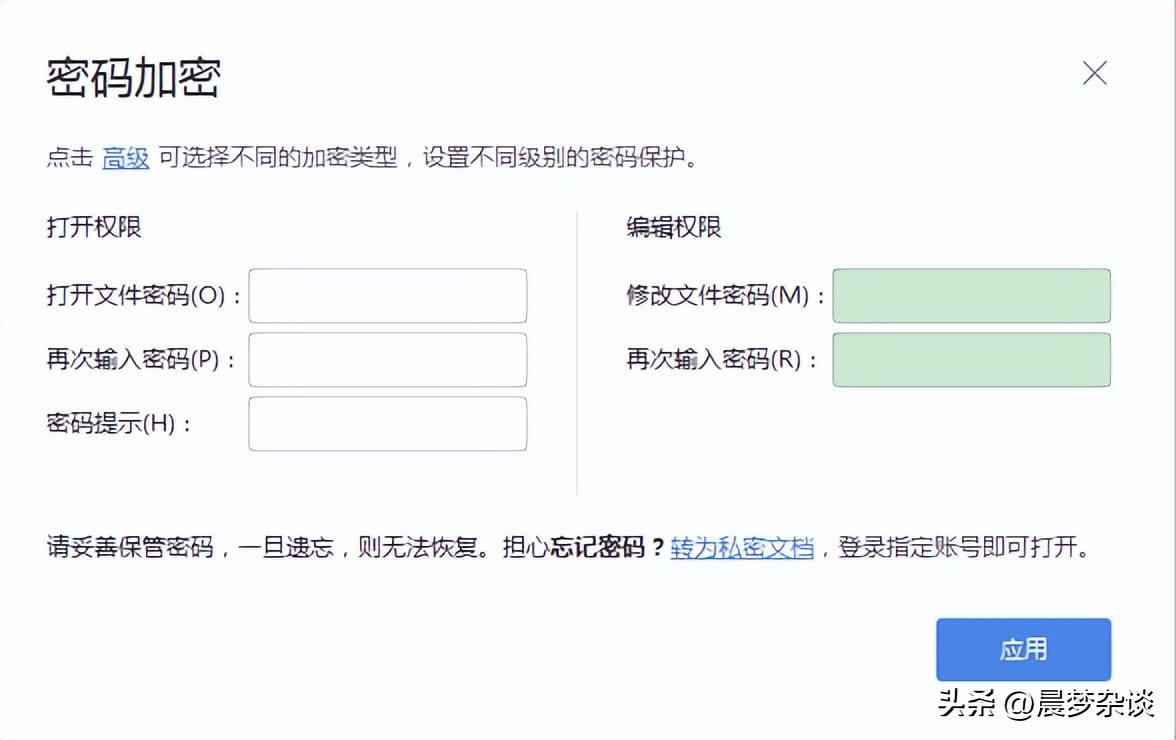The width and height of the screenshot is (1176, 740).
Task: Click the 打开文件密码(O) input field
Action: click(x=387, y=295)
